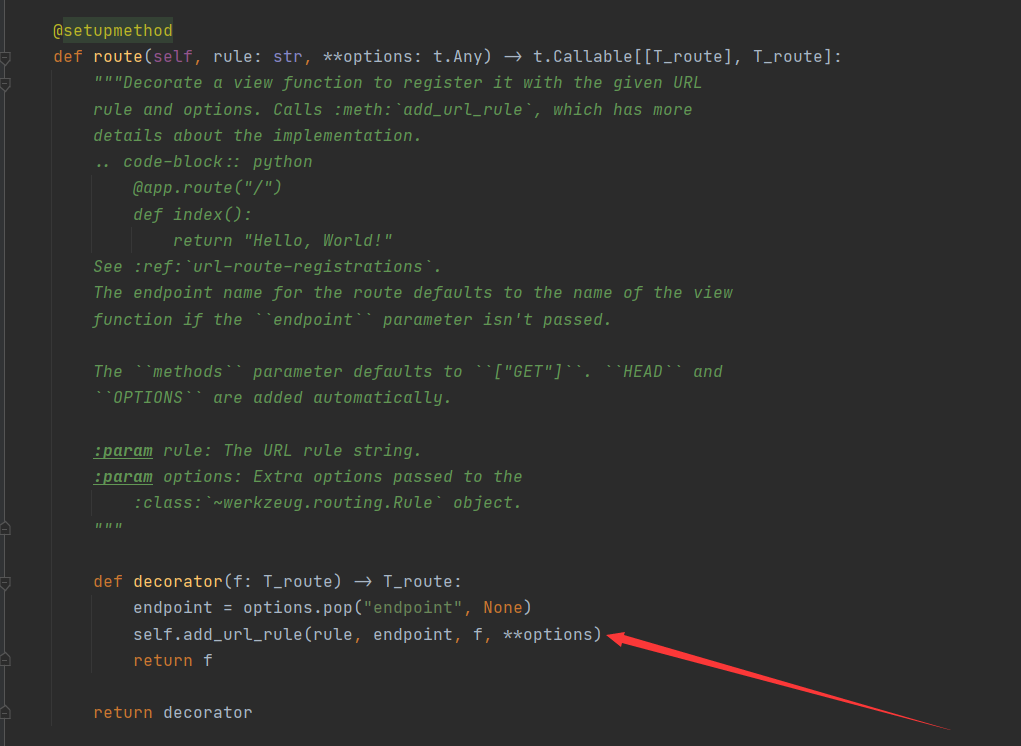The height and width of the screenshot is (746, 1021).
Task: Click the :param tag before "options"
Action: click(123, 476)
